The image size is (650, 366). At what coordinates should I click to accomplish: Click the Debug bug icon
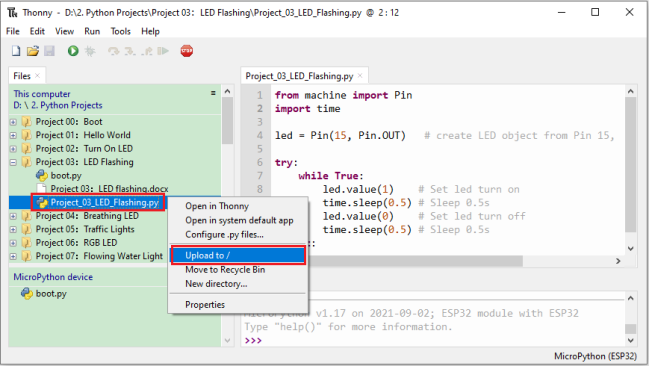click(90, 51)
